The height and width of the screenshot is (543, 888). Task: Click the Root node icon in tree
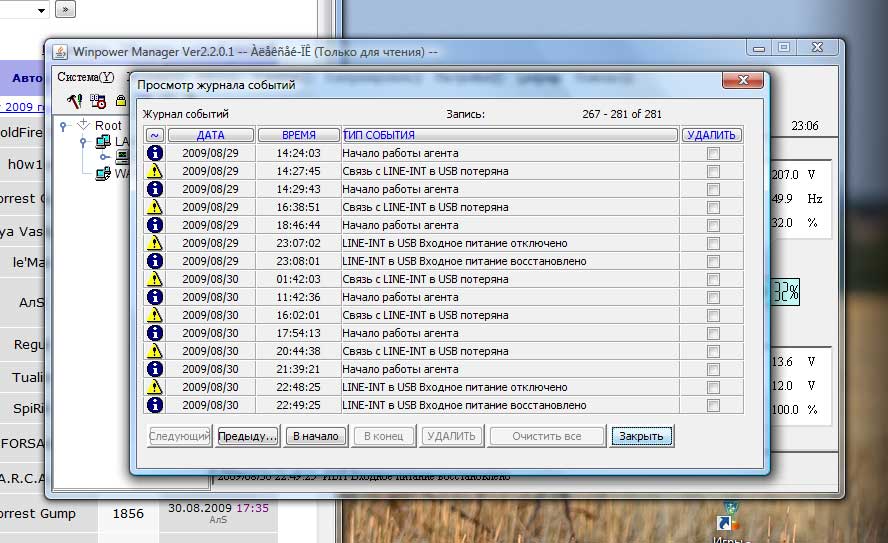[x=83, y=124]
